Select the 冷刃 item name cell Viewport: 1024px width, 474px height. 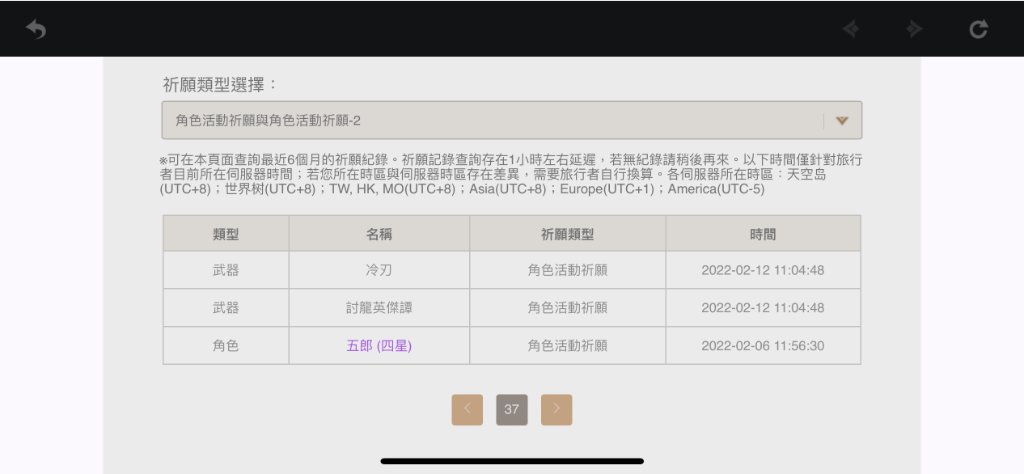[379, 270]
